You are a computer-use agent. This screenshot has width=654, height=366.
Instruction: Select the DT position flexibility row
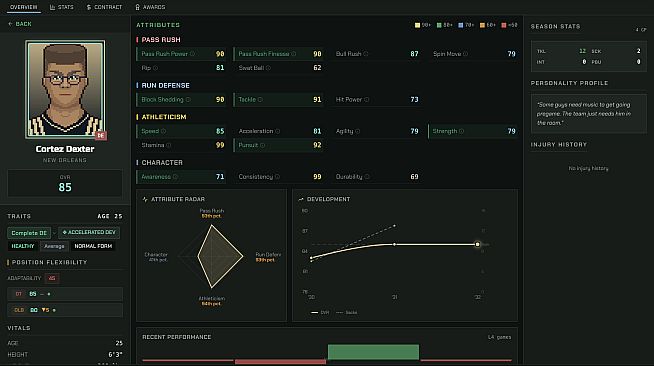[x=65, y=294]
